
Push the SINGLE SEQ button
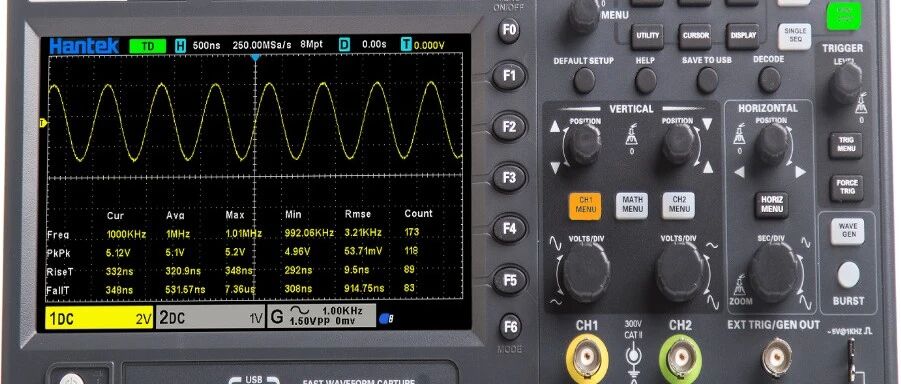point(795,37)
